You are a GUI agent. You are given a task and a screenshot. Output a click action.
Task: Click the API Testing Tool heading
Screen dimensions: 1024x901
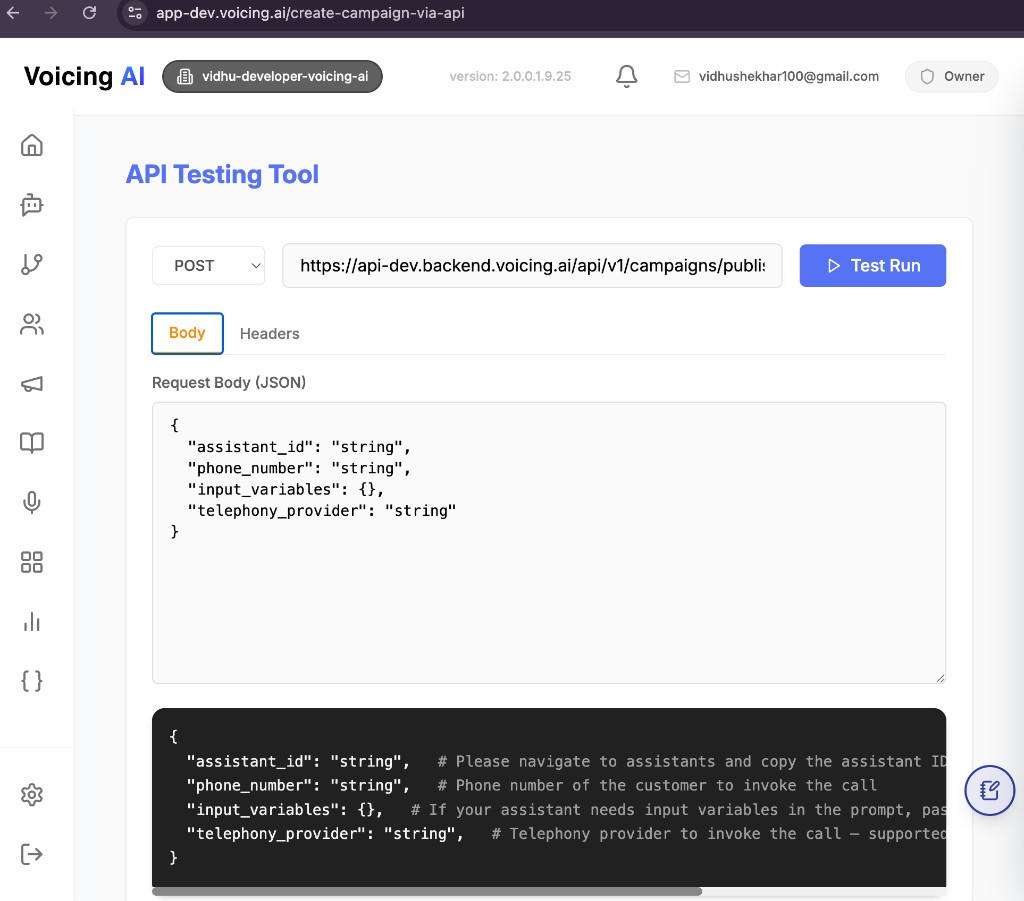pyautogui.click(x=222, y=174)
